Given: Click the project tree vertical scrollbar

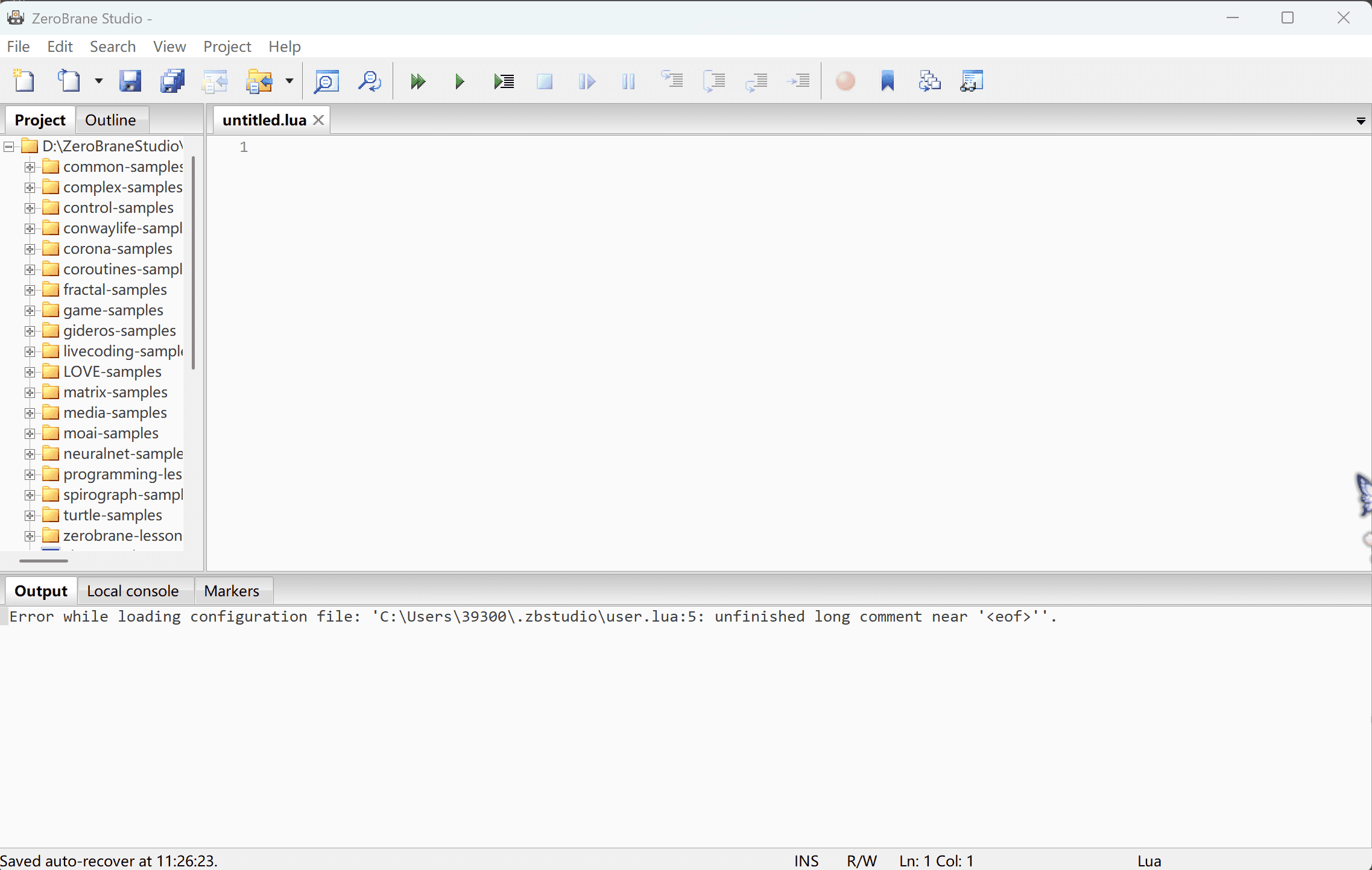Looking at the screenshot, I should coord(193,263).
